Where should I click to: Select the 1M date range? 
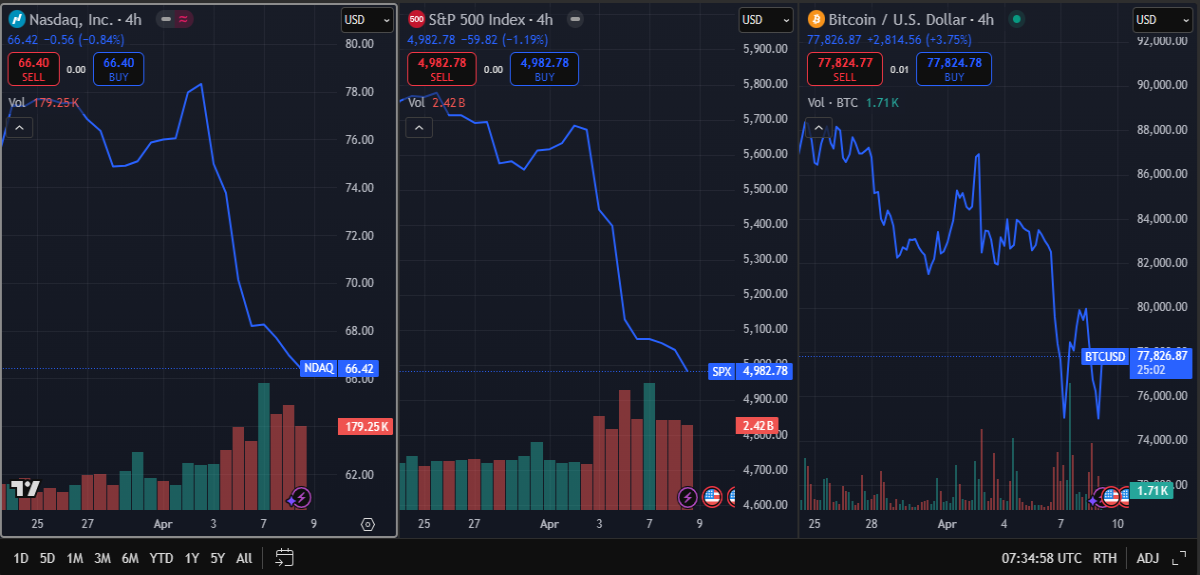(x=75, y=558)
